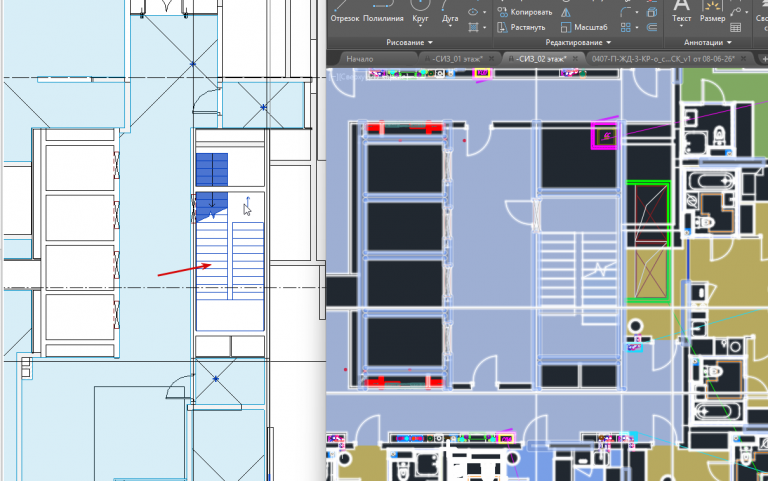Expand the Рисование panel
768x481 pixels.
409,43
